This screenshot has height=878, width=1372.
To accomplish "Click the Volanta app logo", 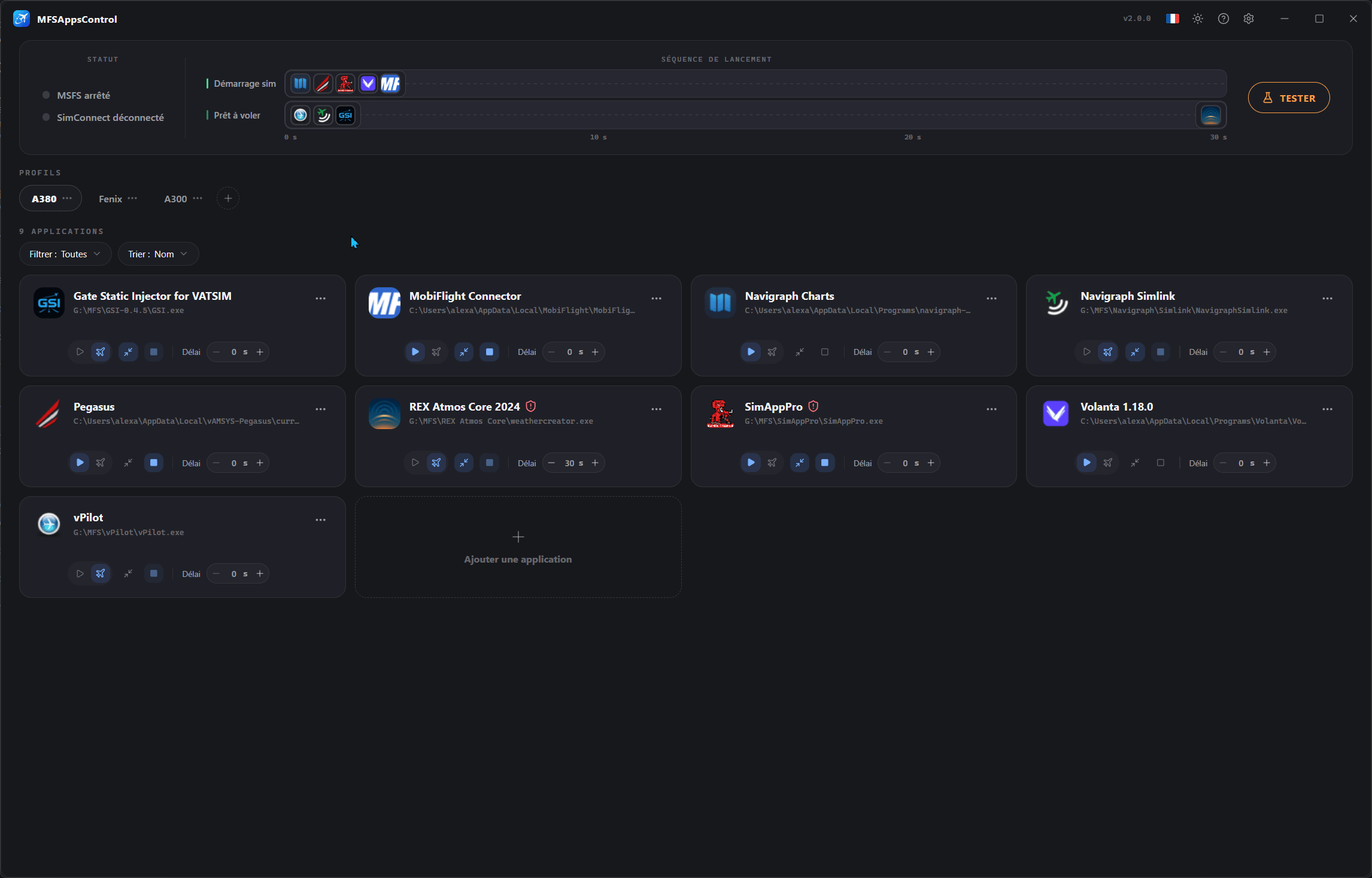I will coord(1056,414).
